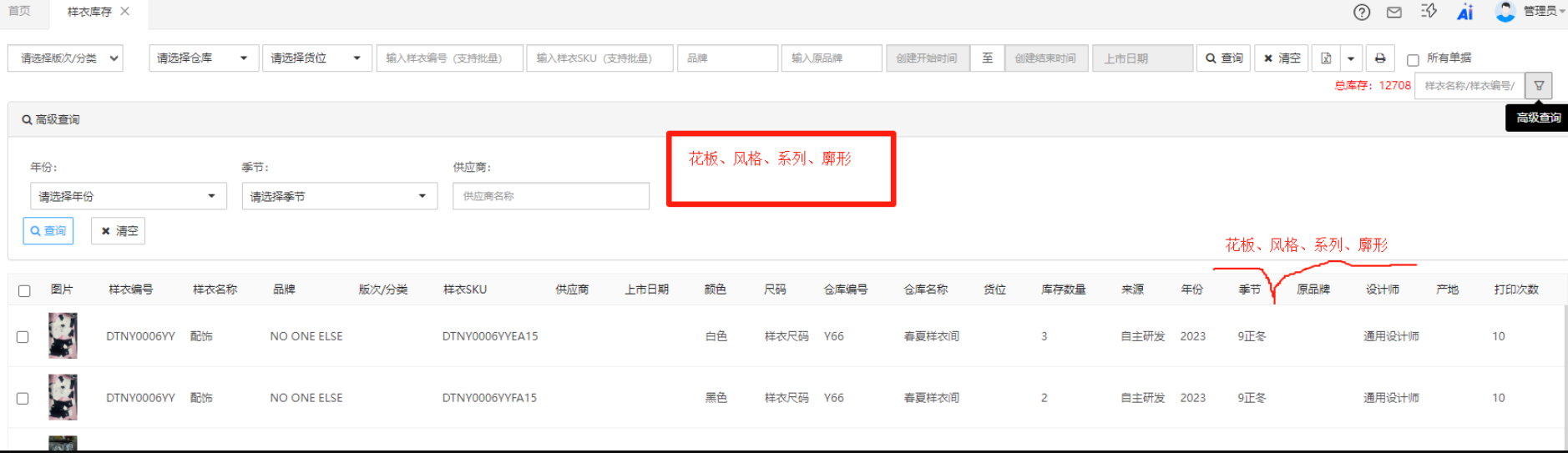Enable the 所有单据 checkbox
The image size is (1568, 453).
1413,60
